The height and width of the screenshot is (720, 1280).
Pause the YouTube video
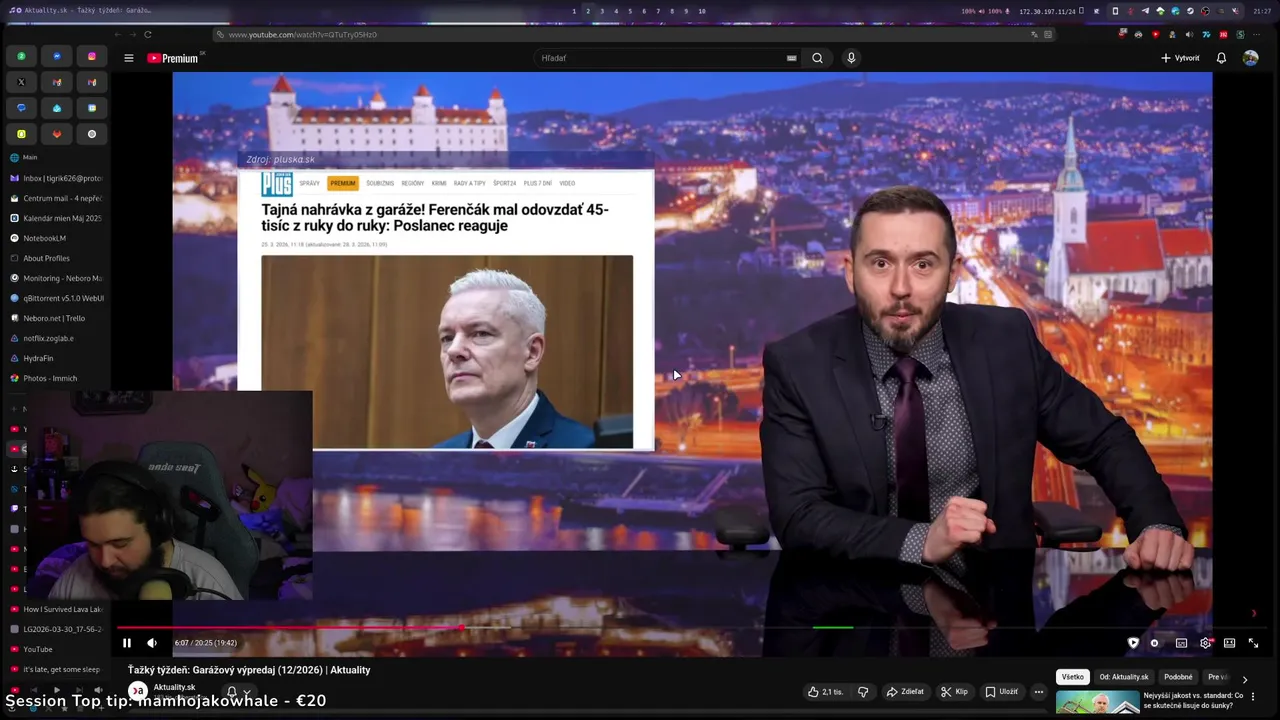(127, 643)
